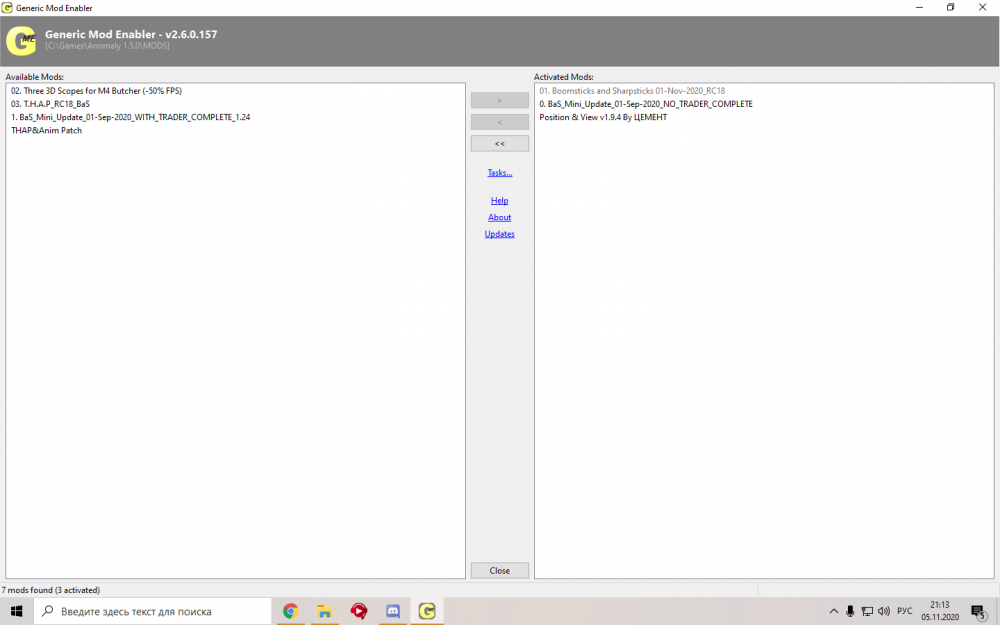Image resolution: width=1000 pixels, height=625 pixels.
Task: Open the network tray icon
Action: click(x=867, y=611)
